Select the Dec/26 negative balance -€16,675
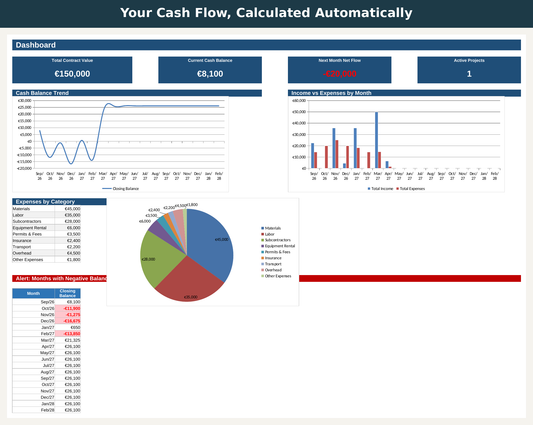The image size is (533, 425). coord(68,321)
